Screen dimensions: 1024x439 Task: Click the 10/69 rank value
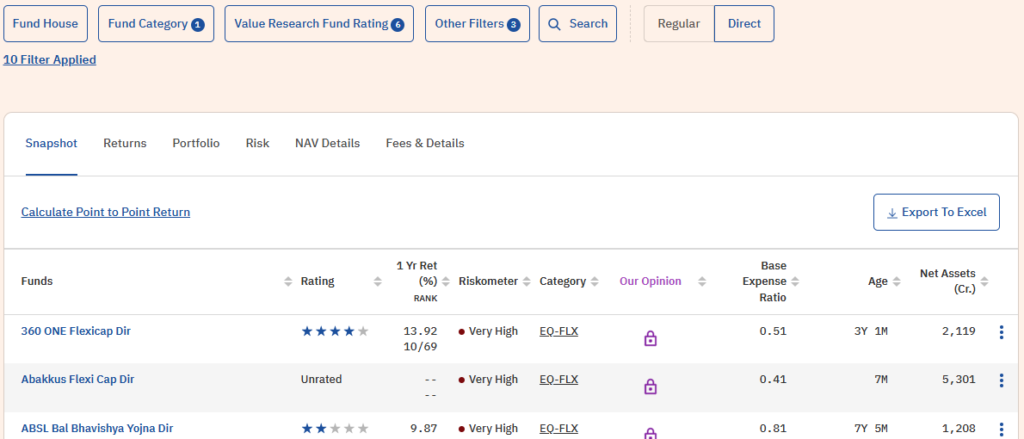coord(421,347)
